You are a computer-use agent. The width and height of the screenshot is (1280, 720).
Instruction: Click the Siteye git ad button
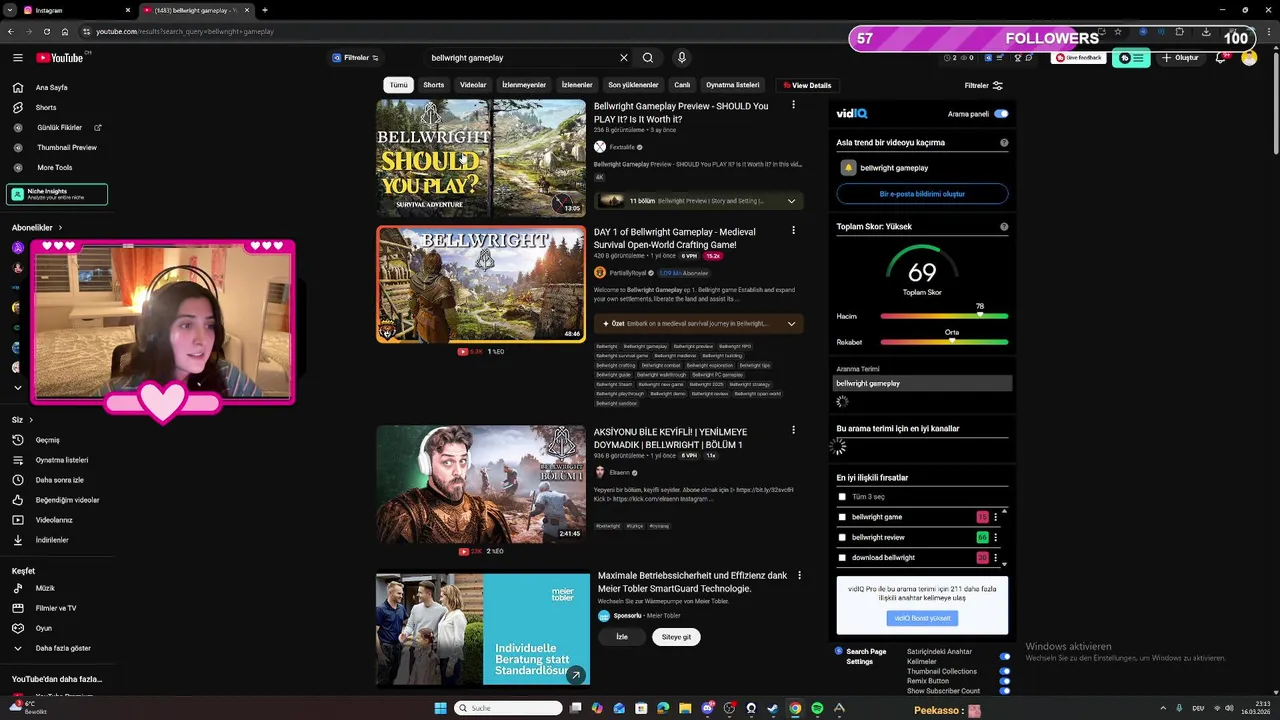point(676,637)
